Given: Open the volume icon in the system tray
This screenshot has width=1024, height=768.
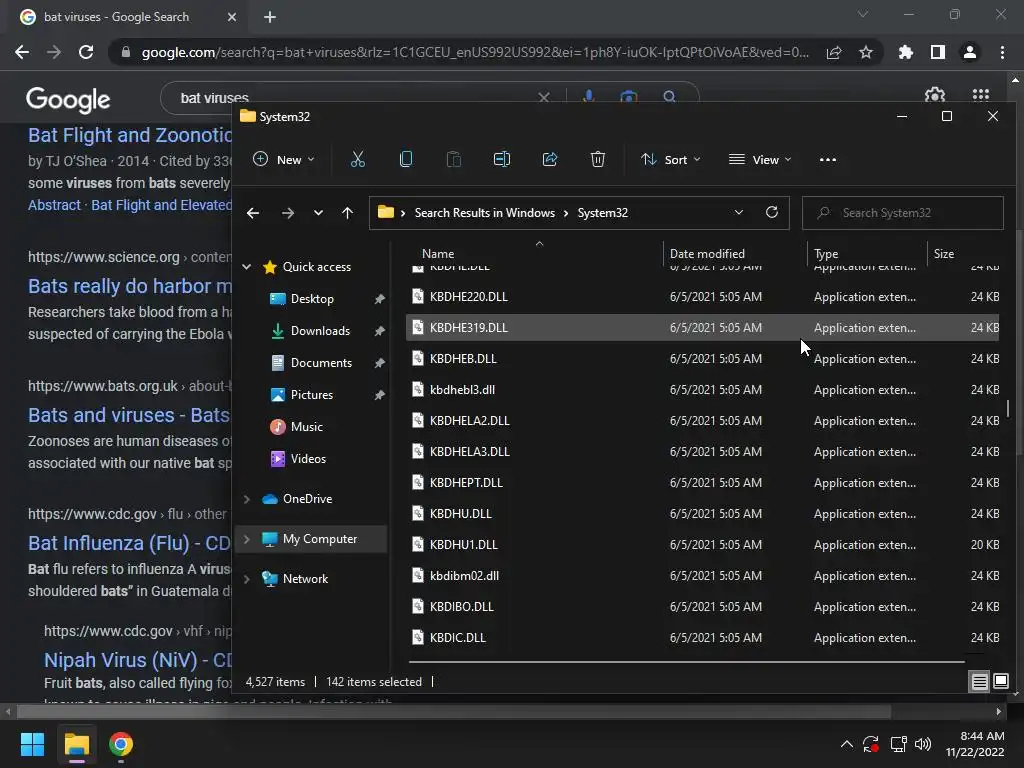Looking at the screenshot, I should (x=923, y=744).
